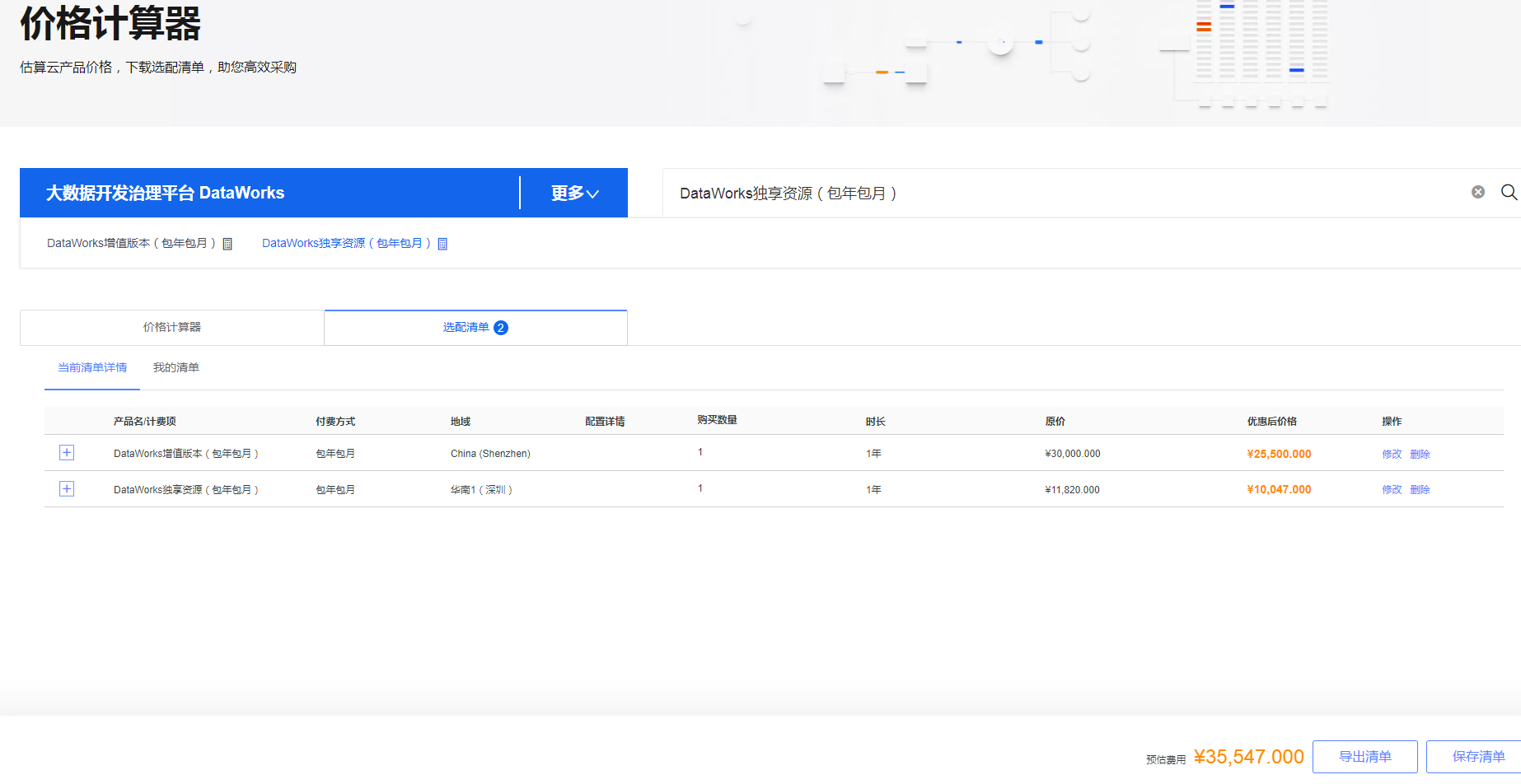Click the 付费方式 column header
This screenshot has width=1521, height=784.
tap(335, 421)
